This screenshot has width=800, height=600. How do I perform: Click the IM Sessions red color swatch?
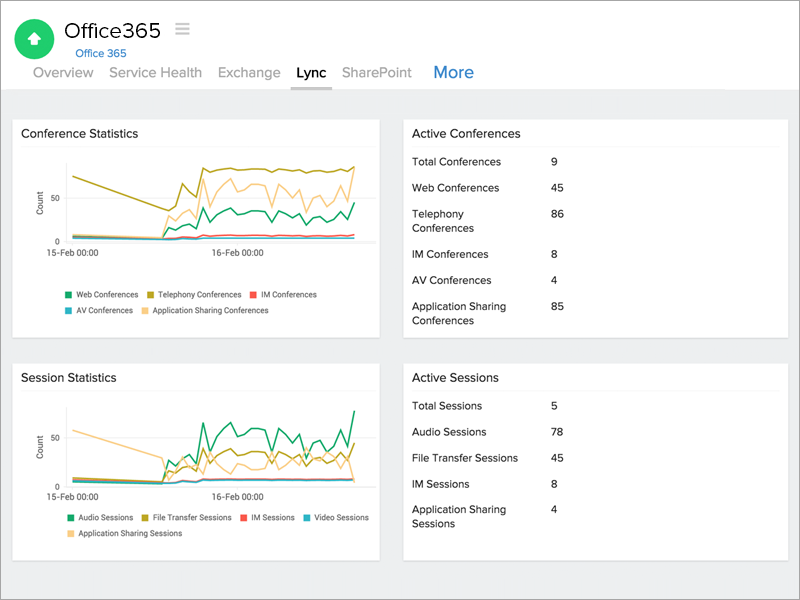point(243,517)
